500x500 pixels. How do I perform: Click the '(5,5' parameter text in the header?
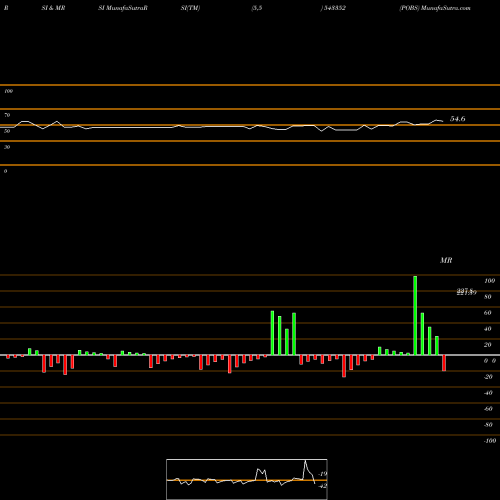(x=257, y=8)
